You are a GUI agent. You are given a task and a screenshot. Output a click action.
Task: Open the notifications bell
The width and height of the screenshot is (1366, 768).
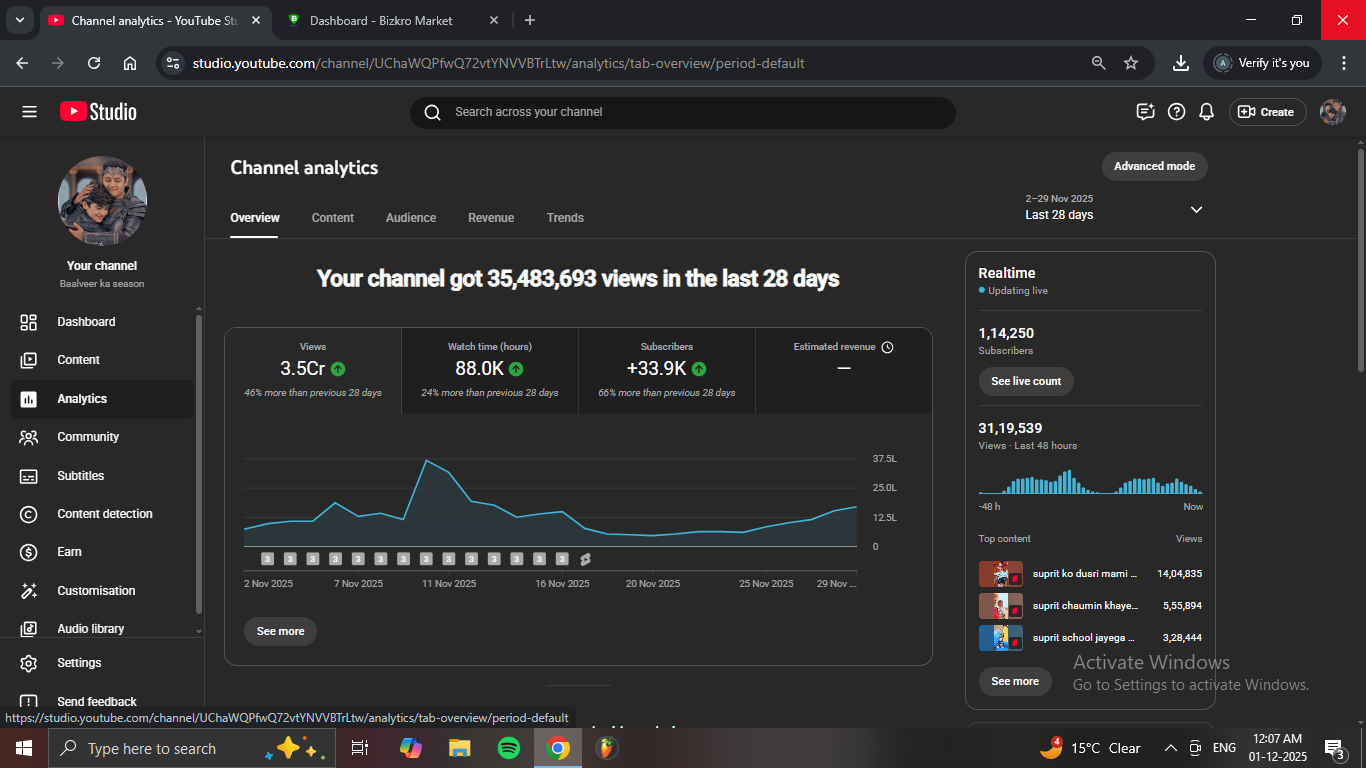click(1207, 112)
